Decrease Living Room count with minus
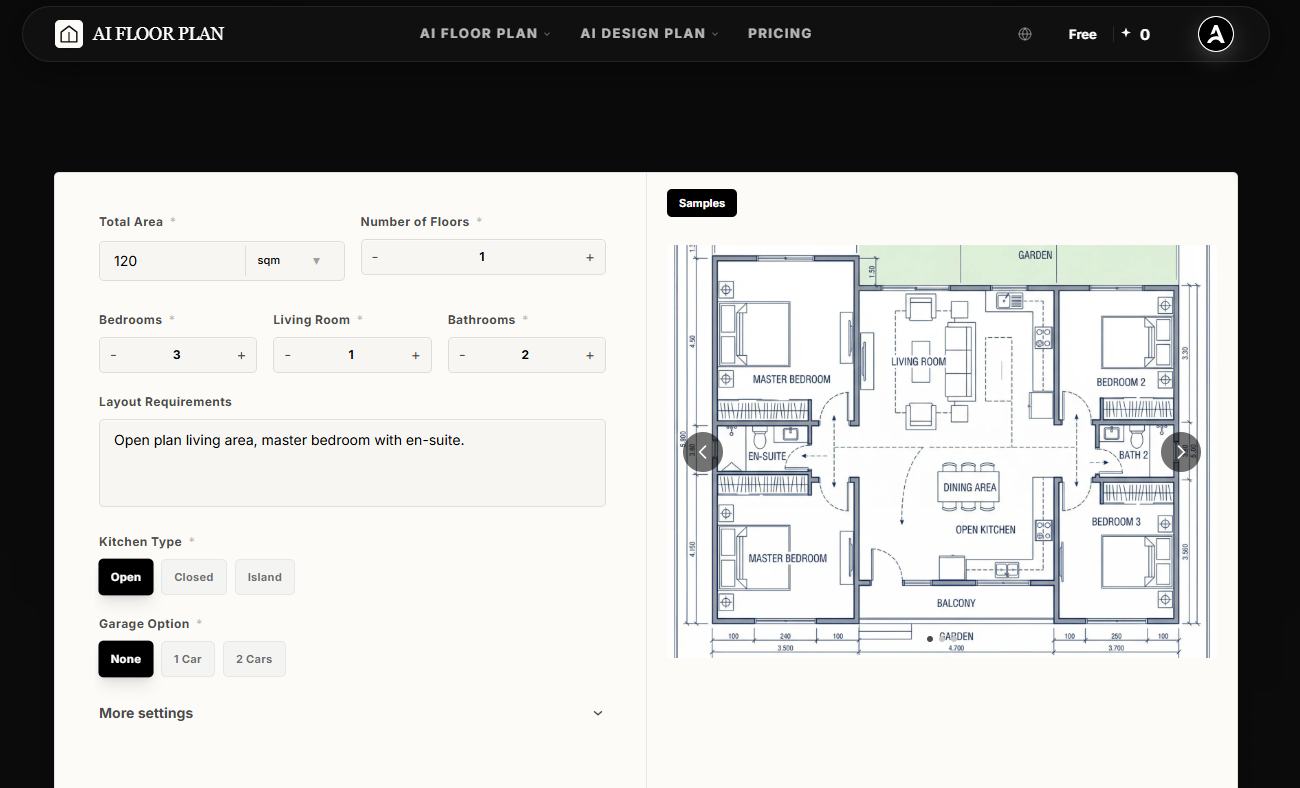Viewport: 1300px width, 788px height. (288, 355)
